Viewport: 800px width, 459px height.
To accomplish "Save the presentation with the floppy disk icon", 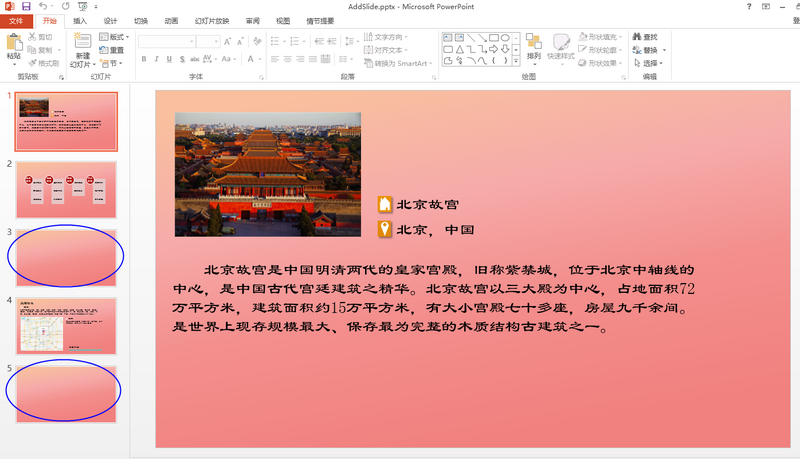I will pyautogui.click(x=26, y=6).
